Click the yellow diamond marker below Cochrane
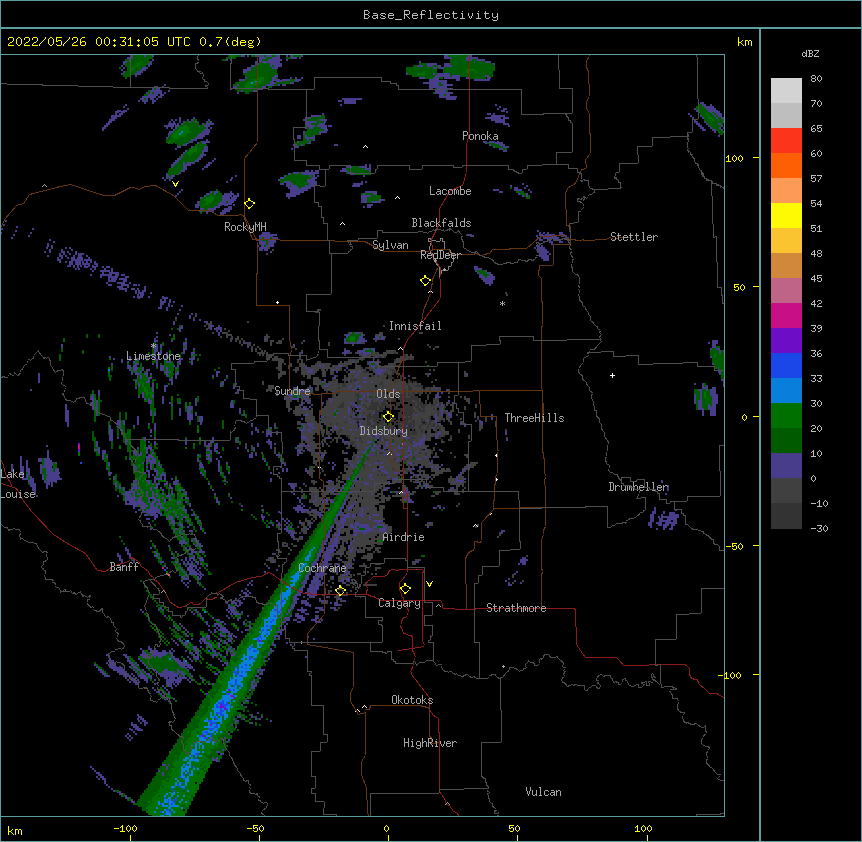This screenshot has width=862, height=842. (x=340, y=591)
